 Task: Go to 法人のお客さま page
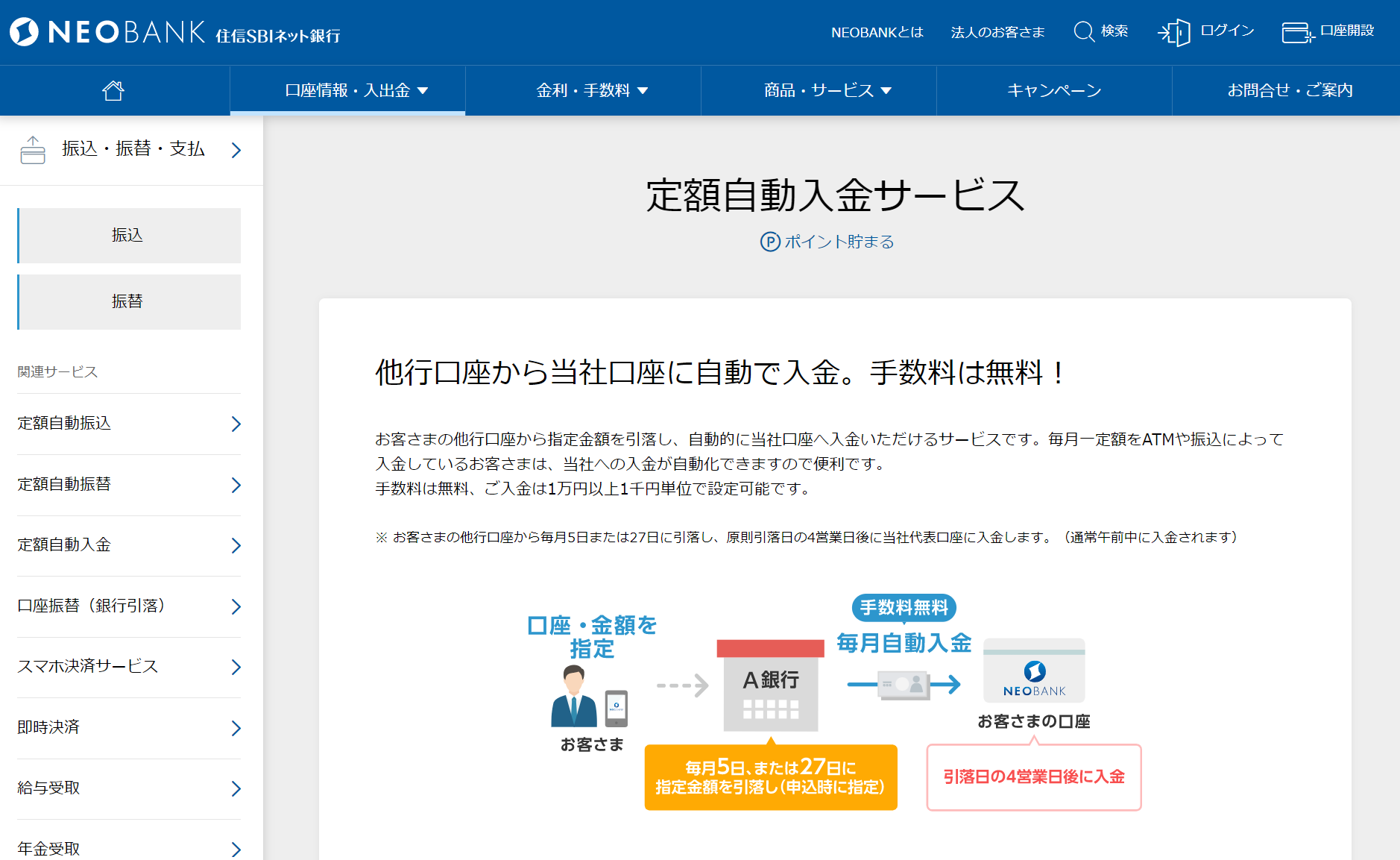tap(997, 32)
